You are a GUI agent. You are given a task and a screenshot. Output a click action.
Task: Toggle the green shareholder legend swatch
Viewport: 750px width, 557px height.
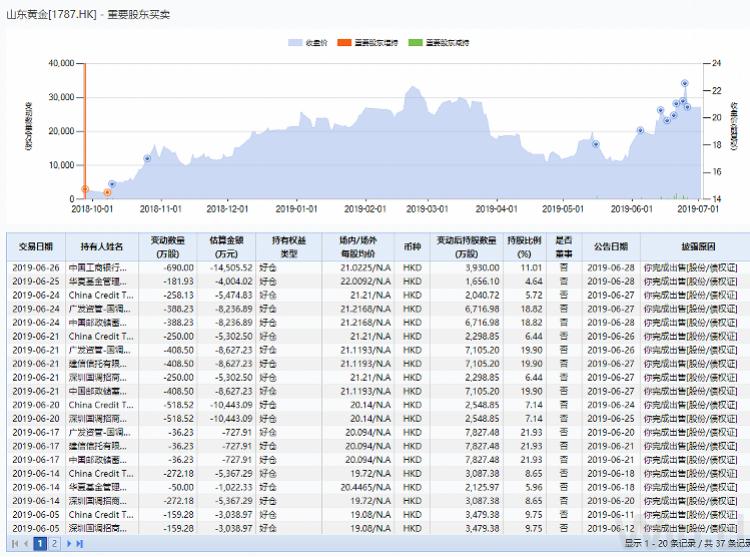[415, 43]
